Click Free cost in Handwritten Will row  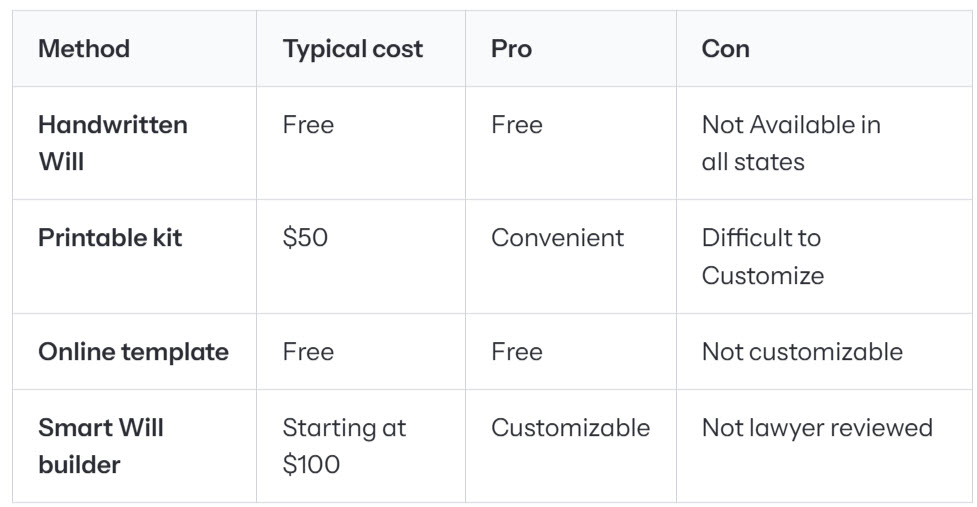coord(308,125)
